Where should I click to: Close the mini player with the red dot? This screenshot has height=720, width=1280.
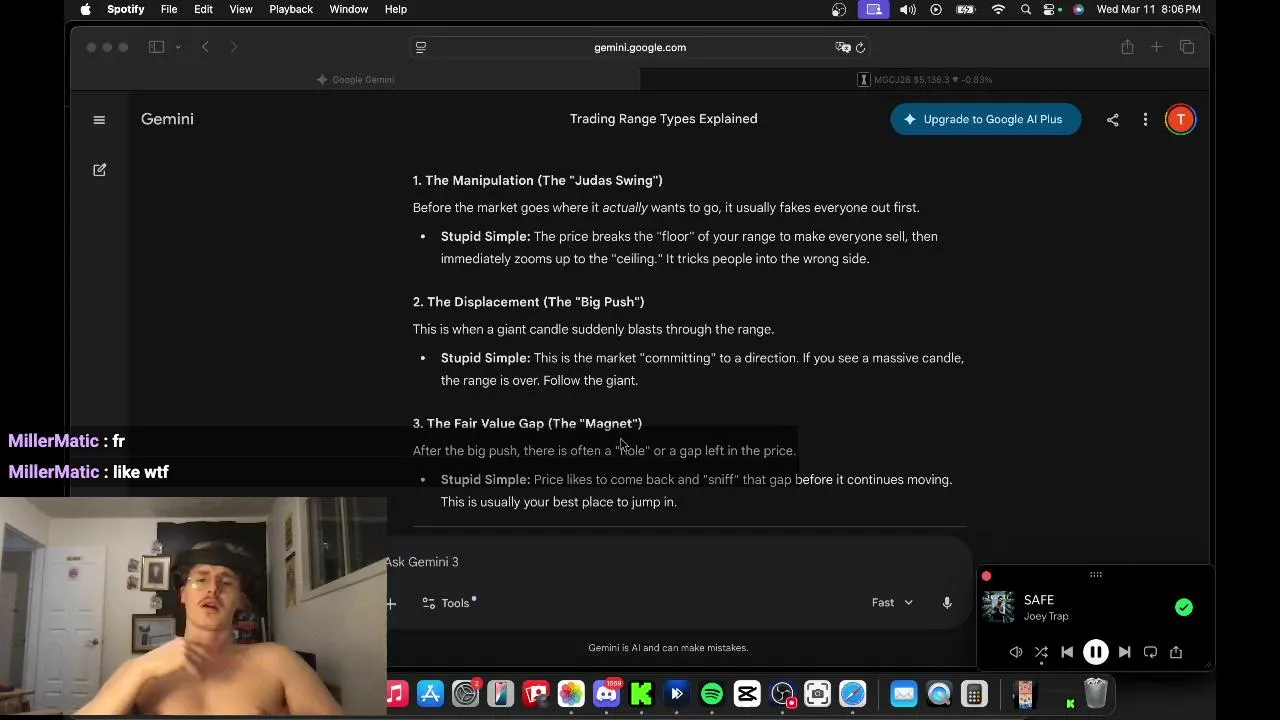(x=986, y=576)
